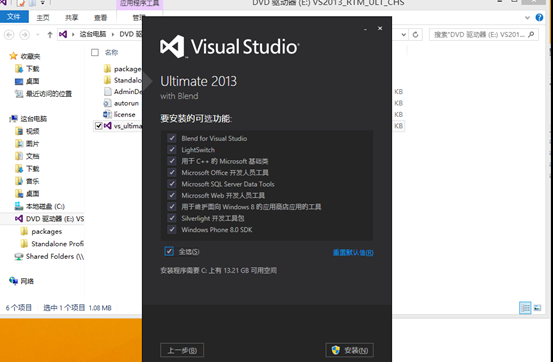
Task: Toggle Microsoft Web 开发人员工具 checkbox
Action: click(172, 195)
